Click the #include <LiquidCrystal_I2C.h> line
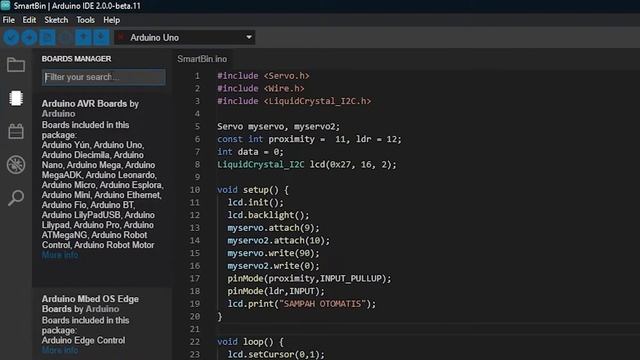 click(294, 101)
